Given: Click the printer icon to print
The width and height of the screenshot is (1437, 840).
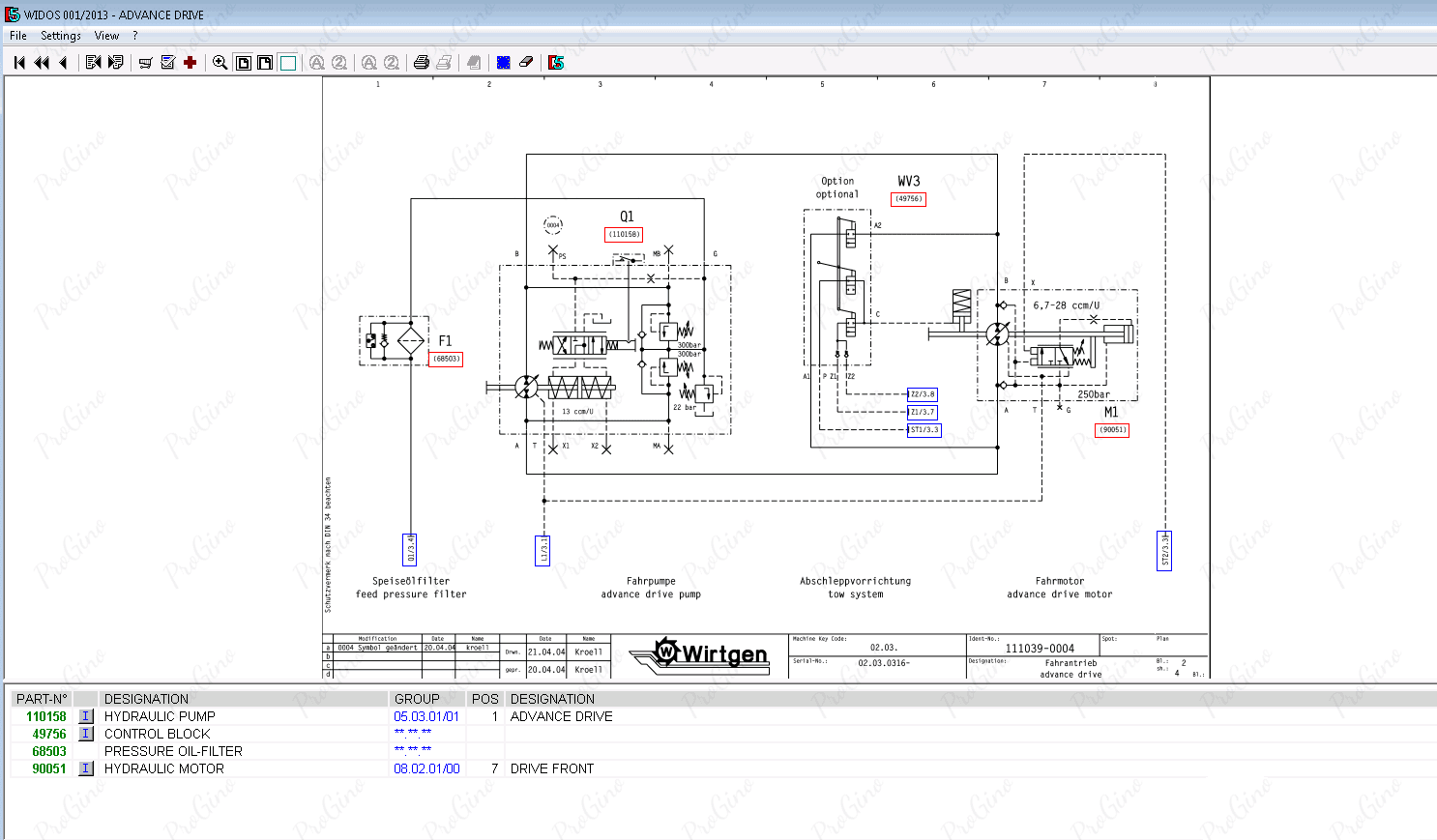Looking at the screenshot, I should pyautogui.click(x=422, y=63).
